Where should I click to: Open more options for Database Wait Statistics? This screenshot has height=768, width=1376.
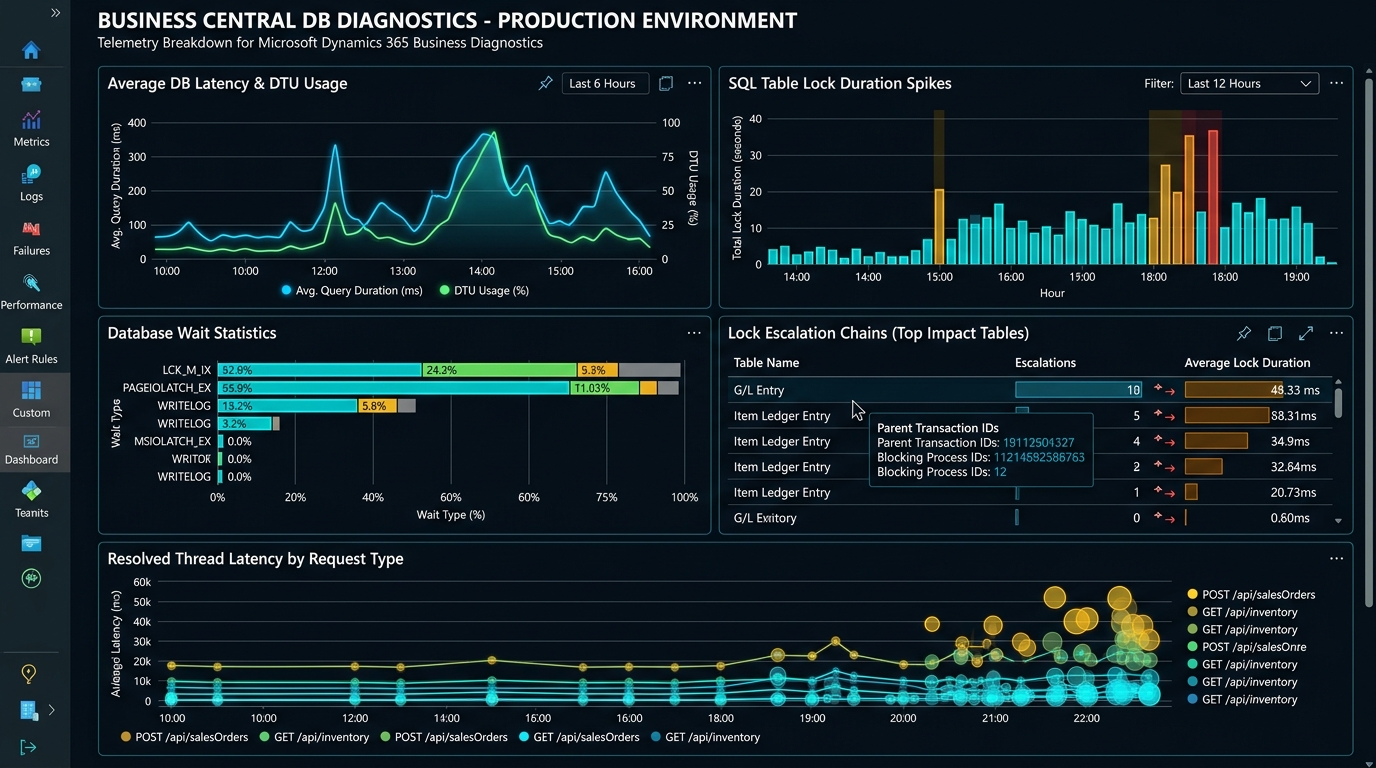point(694,333)
